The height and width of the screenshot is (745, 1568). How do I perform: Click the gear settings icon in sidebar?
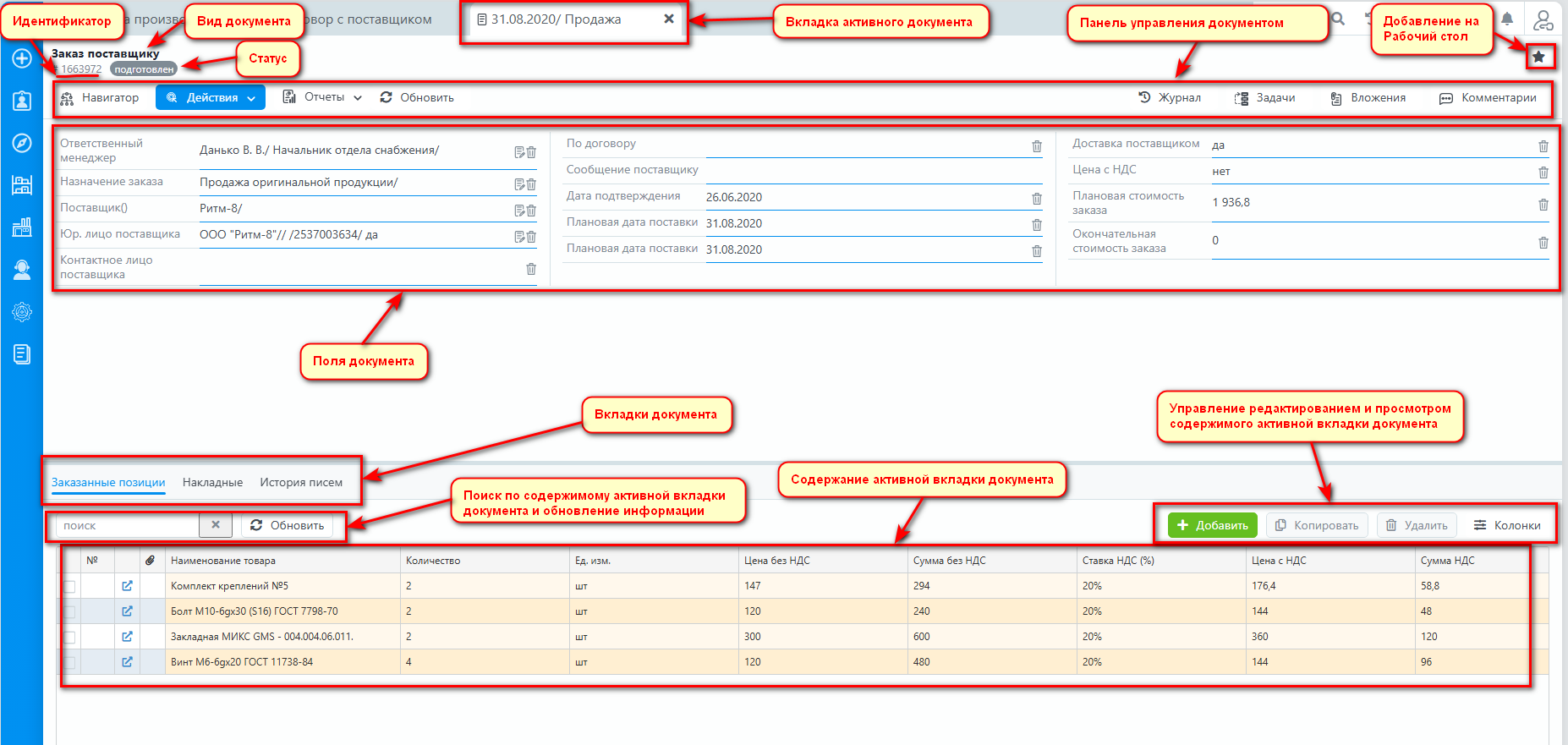pyautogui.click(x=22, y=312)
